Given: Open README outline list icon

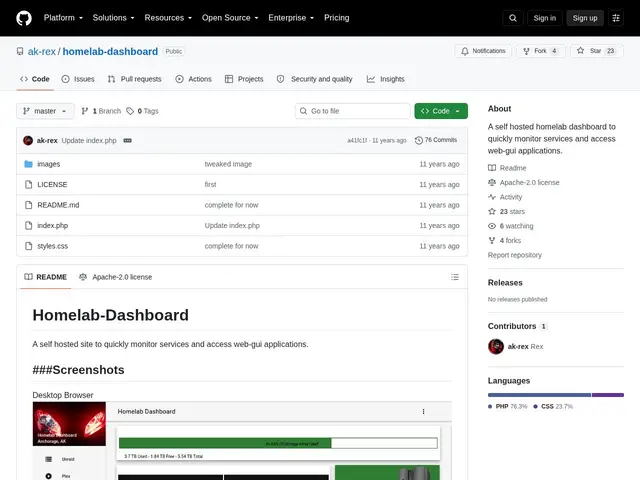Looking at the screenshot, I should click(x=455, y=277).
